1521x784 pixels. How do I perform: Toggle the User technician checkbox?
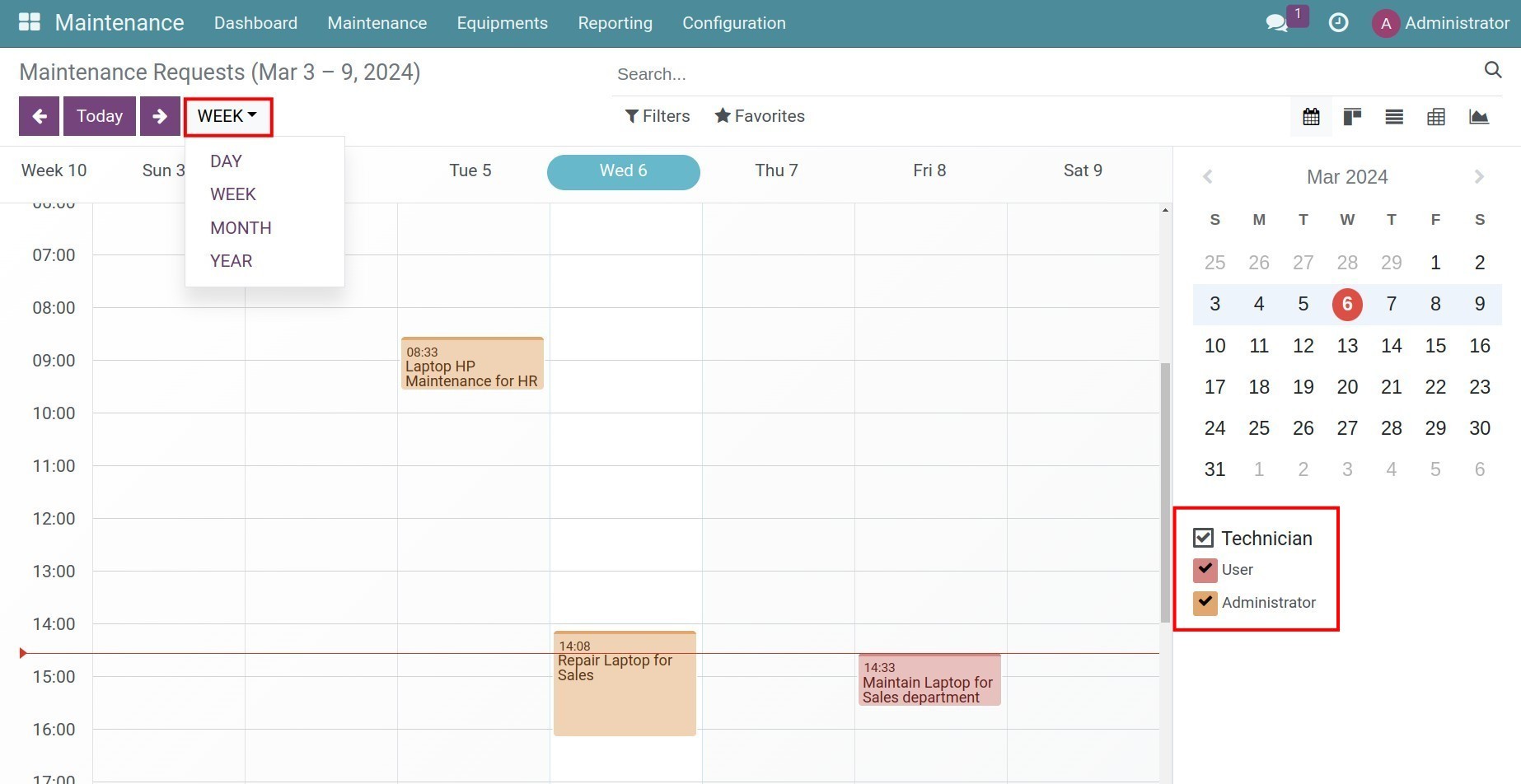[x=1205, y=570]
